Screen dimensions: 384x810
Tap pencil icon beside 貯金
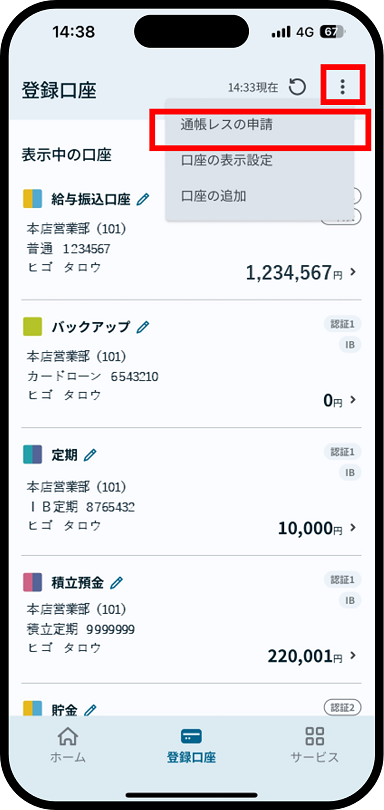(90, 710)
